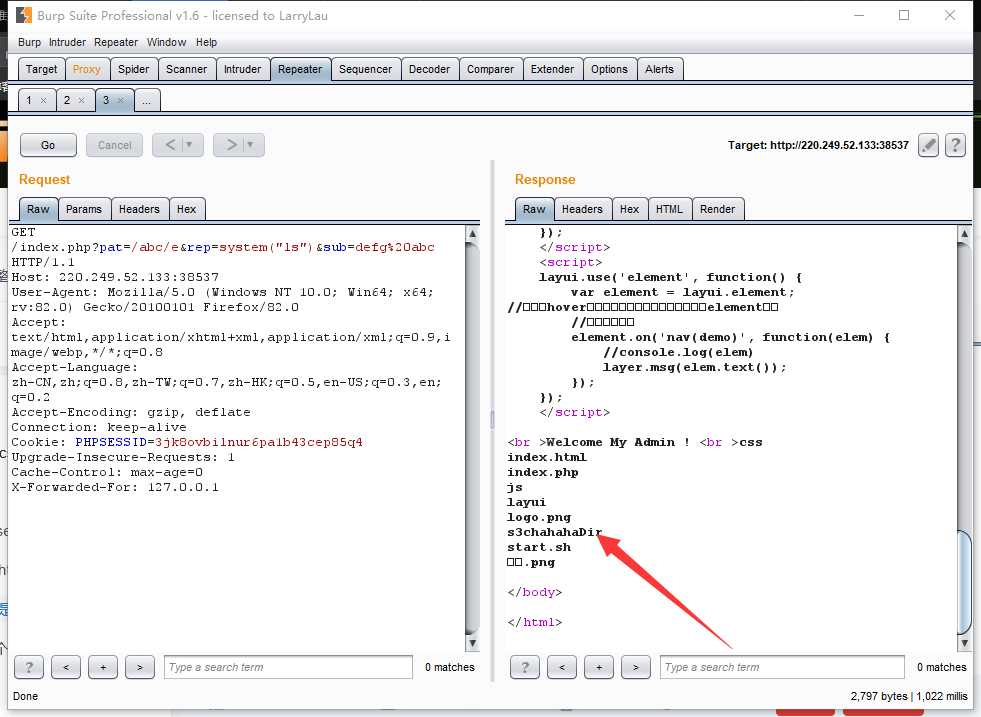The width and height of the screenshot is (981, 717).
Task: Switch to the Alerts tab
Action: [x=659, y=69]
